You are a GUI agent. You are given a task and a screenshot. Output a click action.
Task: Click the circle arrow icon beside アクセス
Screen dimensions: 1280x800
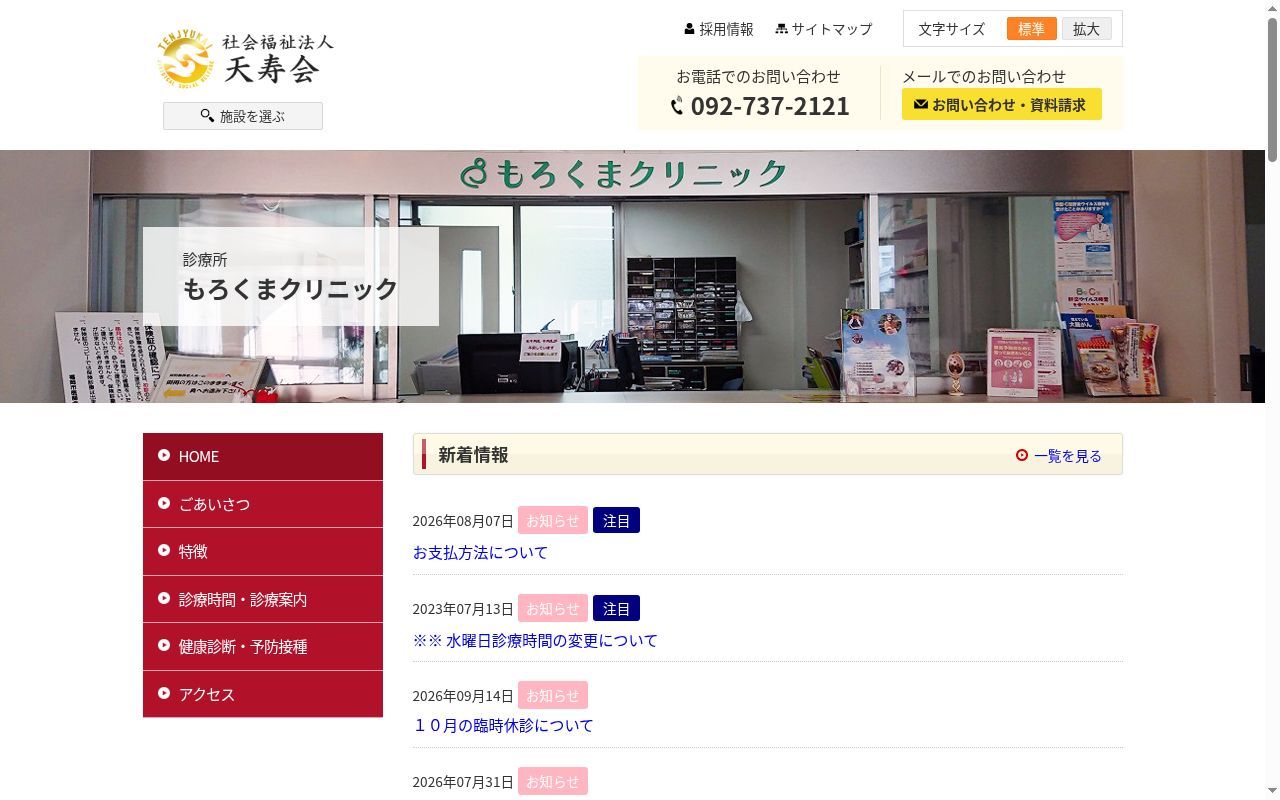click(x=164, y=693)
